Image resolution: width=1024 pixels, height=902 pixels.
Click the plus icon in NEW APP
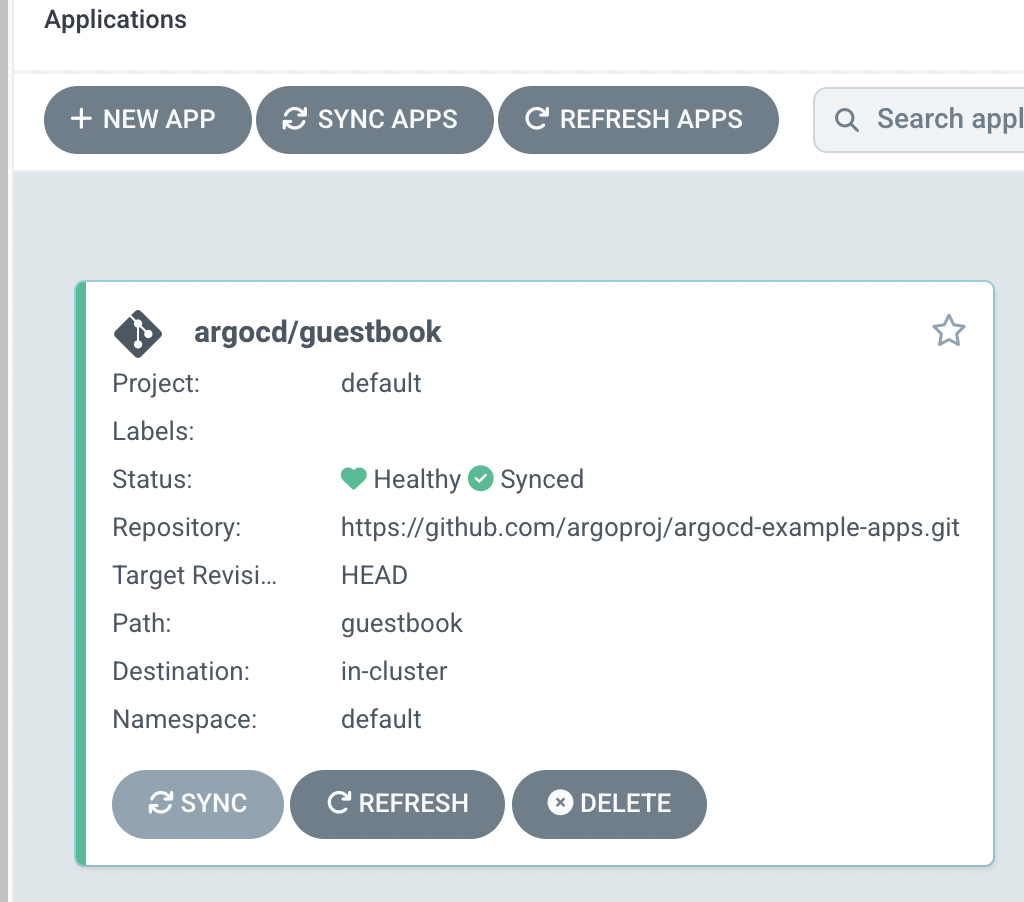[x=81, y=119]
